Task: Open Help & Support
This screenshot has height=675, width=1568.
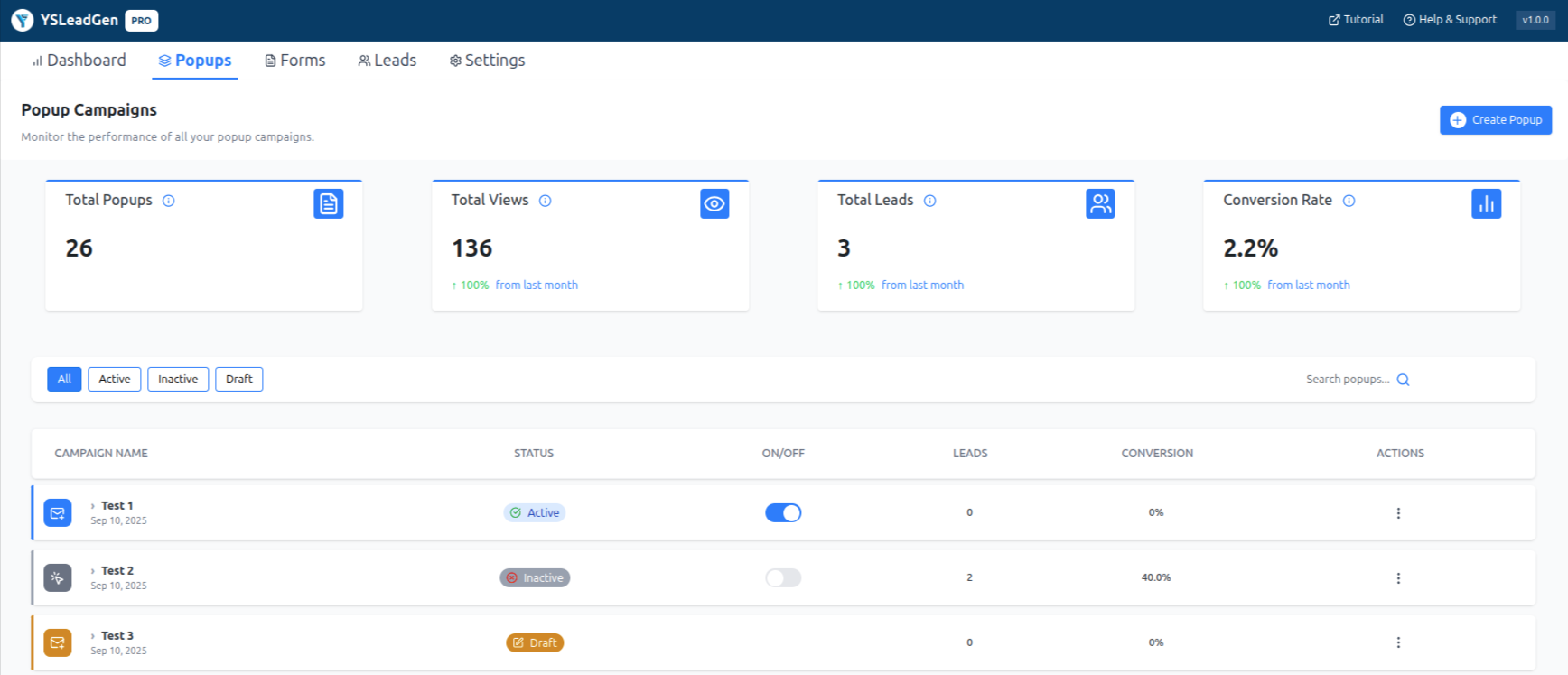Action: (1450, 20)
